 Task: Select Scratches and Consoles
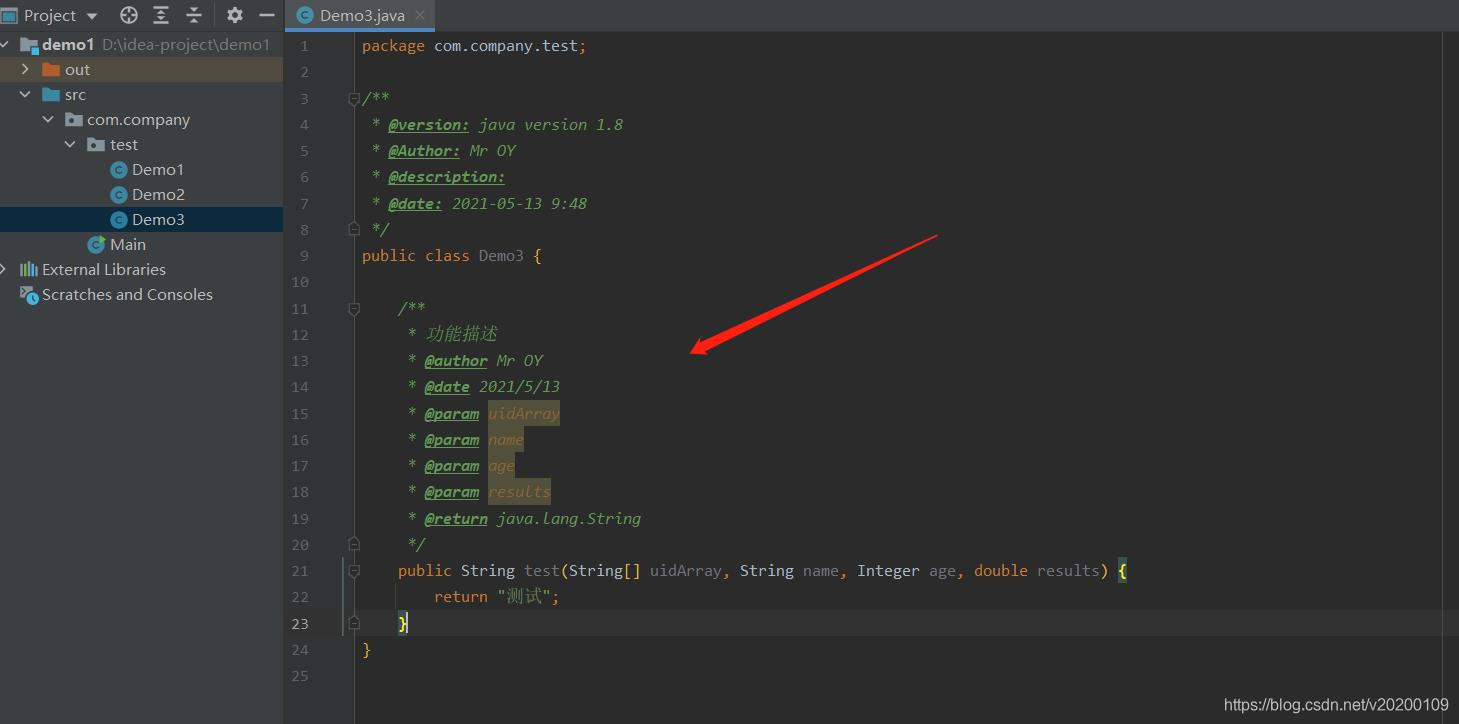(x=127, y=295)
